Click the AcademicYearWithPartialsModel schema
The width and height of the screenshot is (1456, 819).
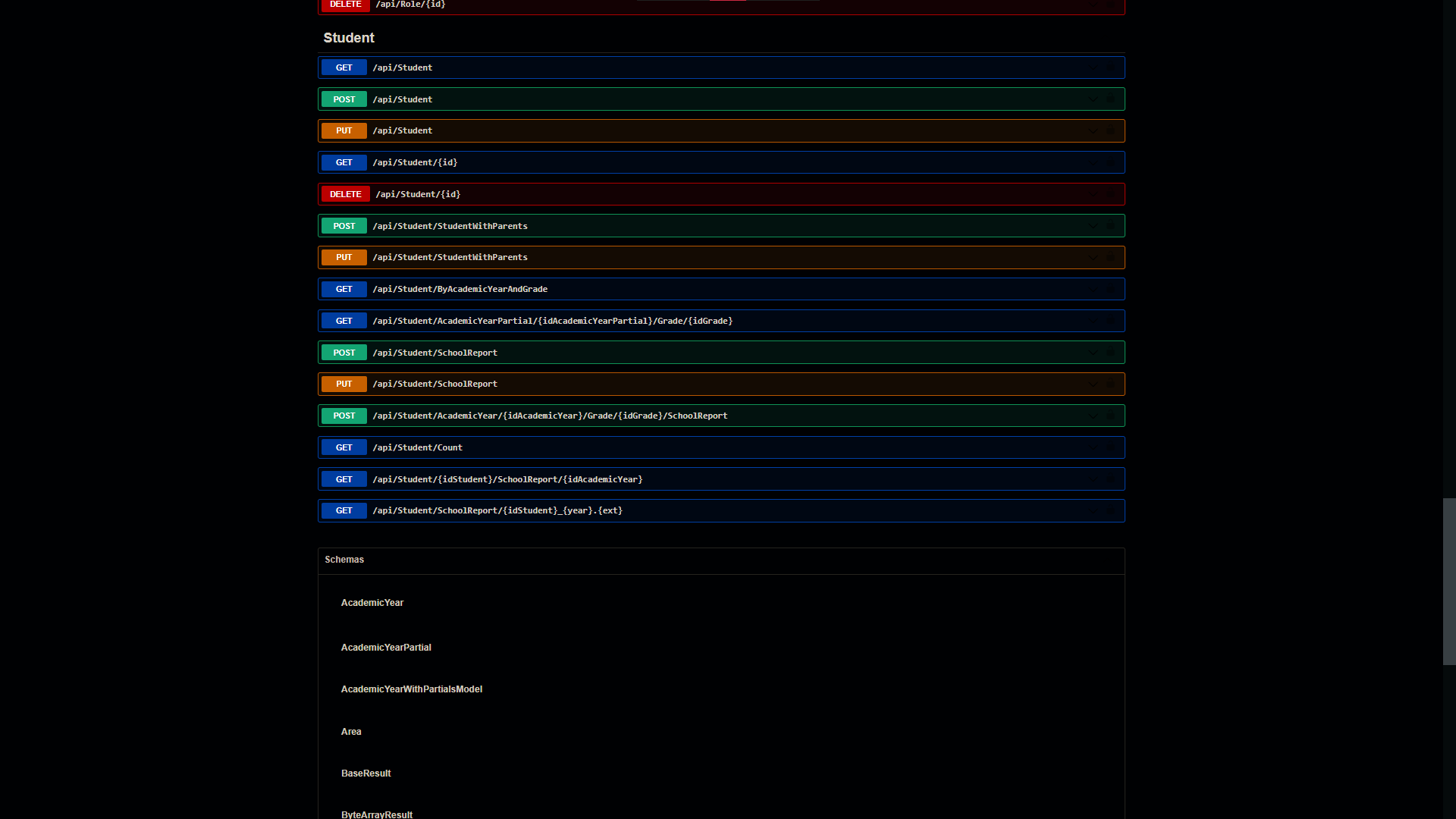(411, 689)
